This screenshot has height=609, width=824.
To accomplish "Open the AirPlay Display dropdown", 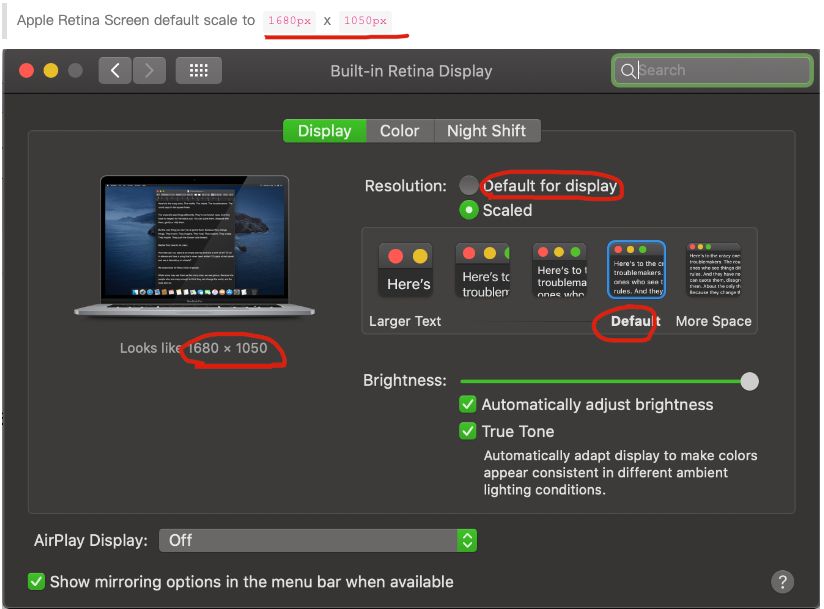I will coord(318,540).
